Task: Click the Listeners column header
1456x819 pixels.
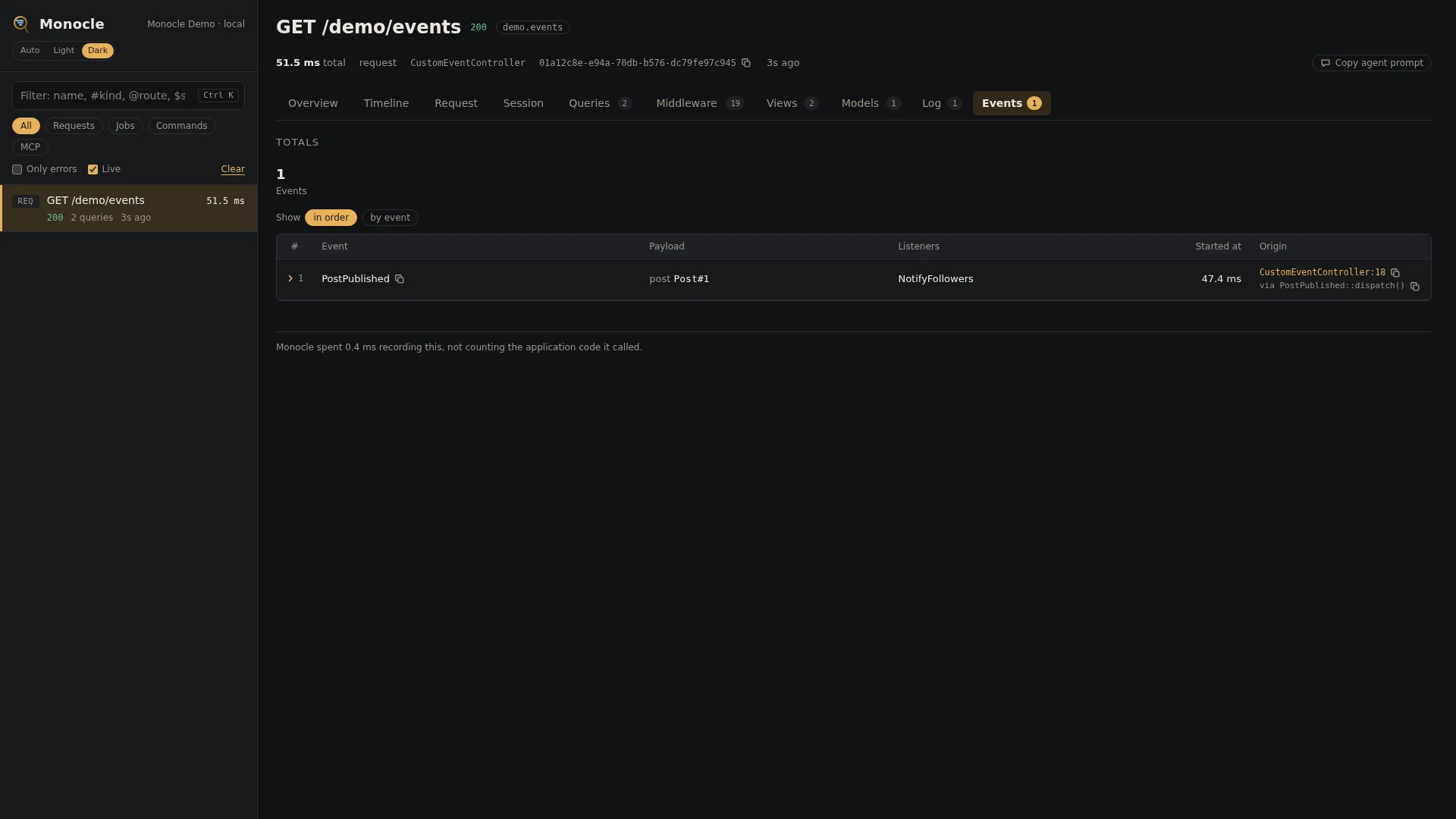Action: 918,246
